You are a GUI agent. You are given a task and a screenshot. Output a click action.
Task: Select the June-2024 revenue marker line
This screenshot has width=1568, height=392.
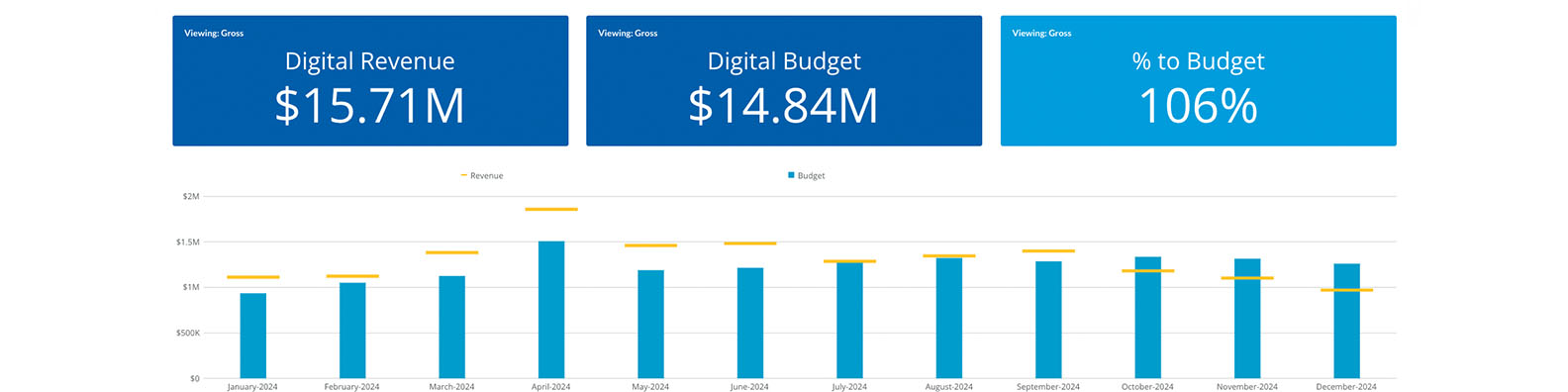pos(750,243)
